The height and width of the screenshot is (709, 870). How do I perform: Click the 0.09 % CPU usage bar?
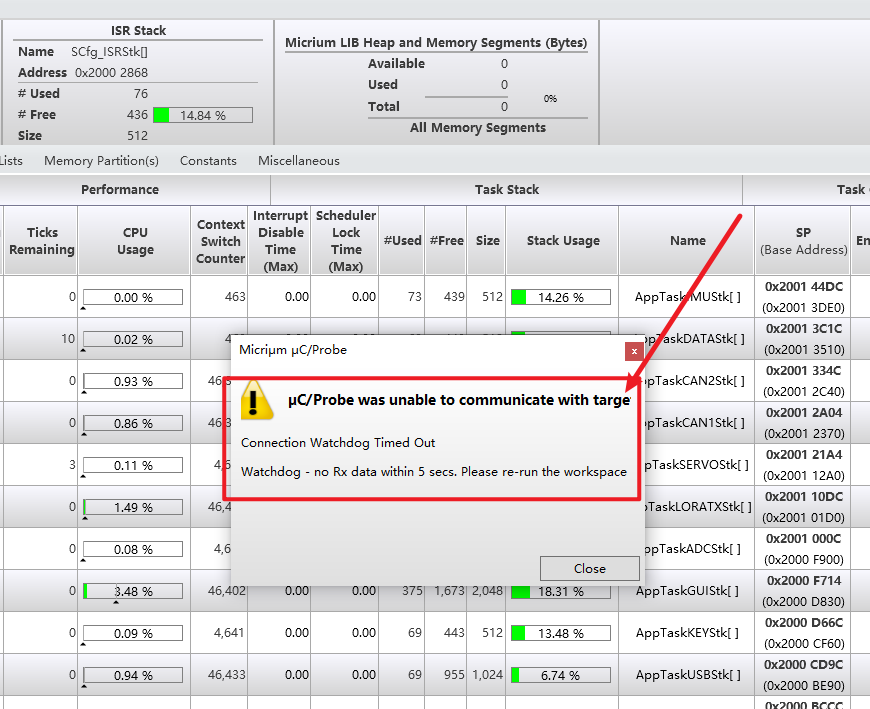point(133,634)
